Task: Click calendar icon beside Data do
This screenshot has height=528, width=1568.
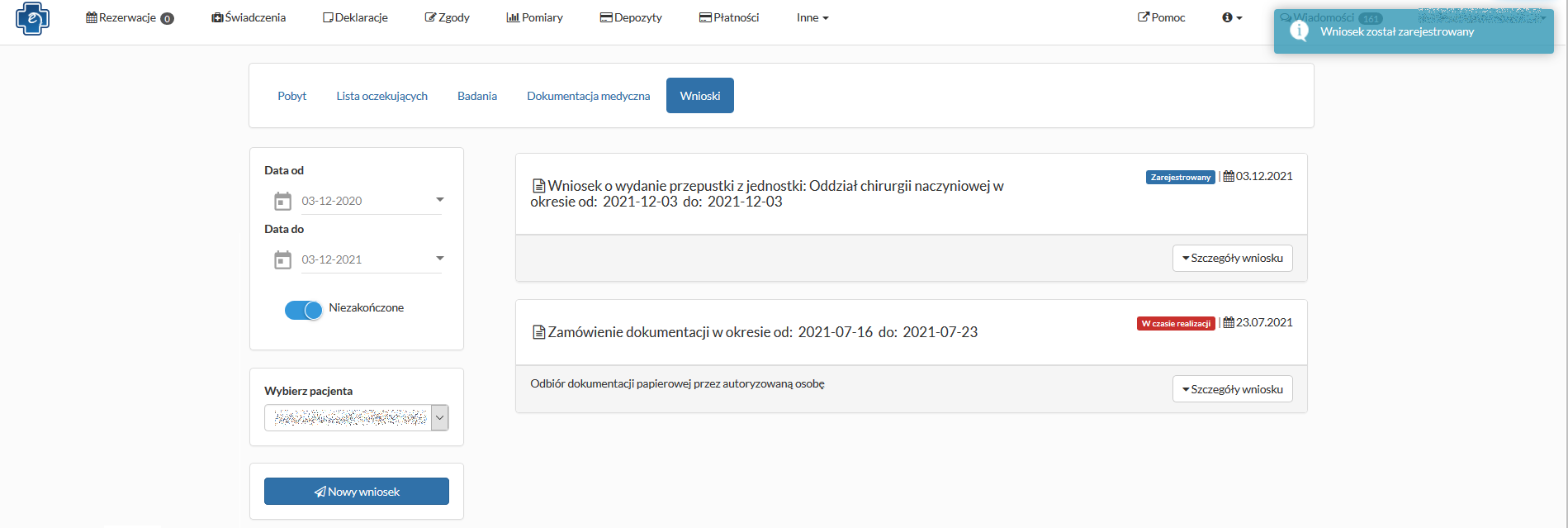Action: [282, 259]
